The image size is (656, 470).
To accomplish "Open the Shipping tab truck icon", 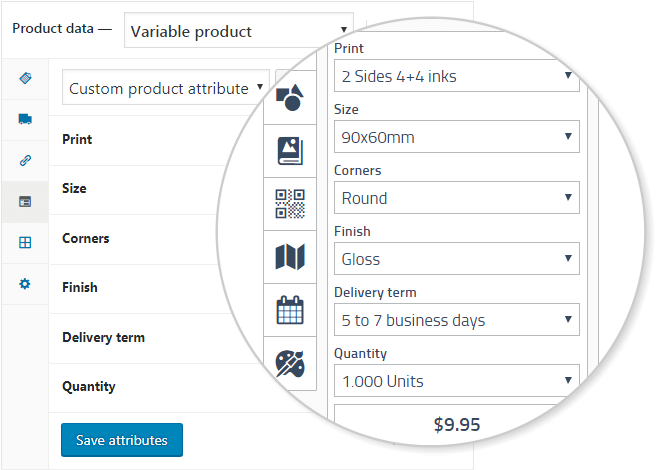I will 25,119.
